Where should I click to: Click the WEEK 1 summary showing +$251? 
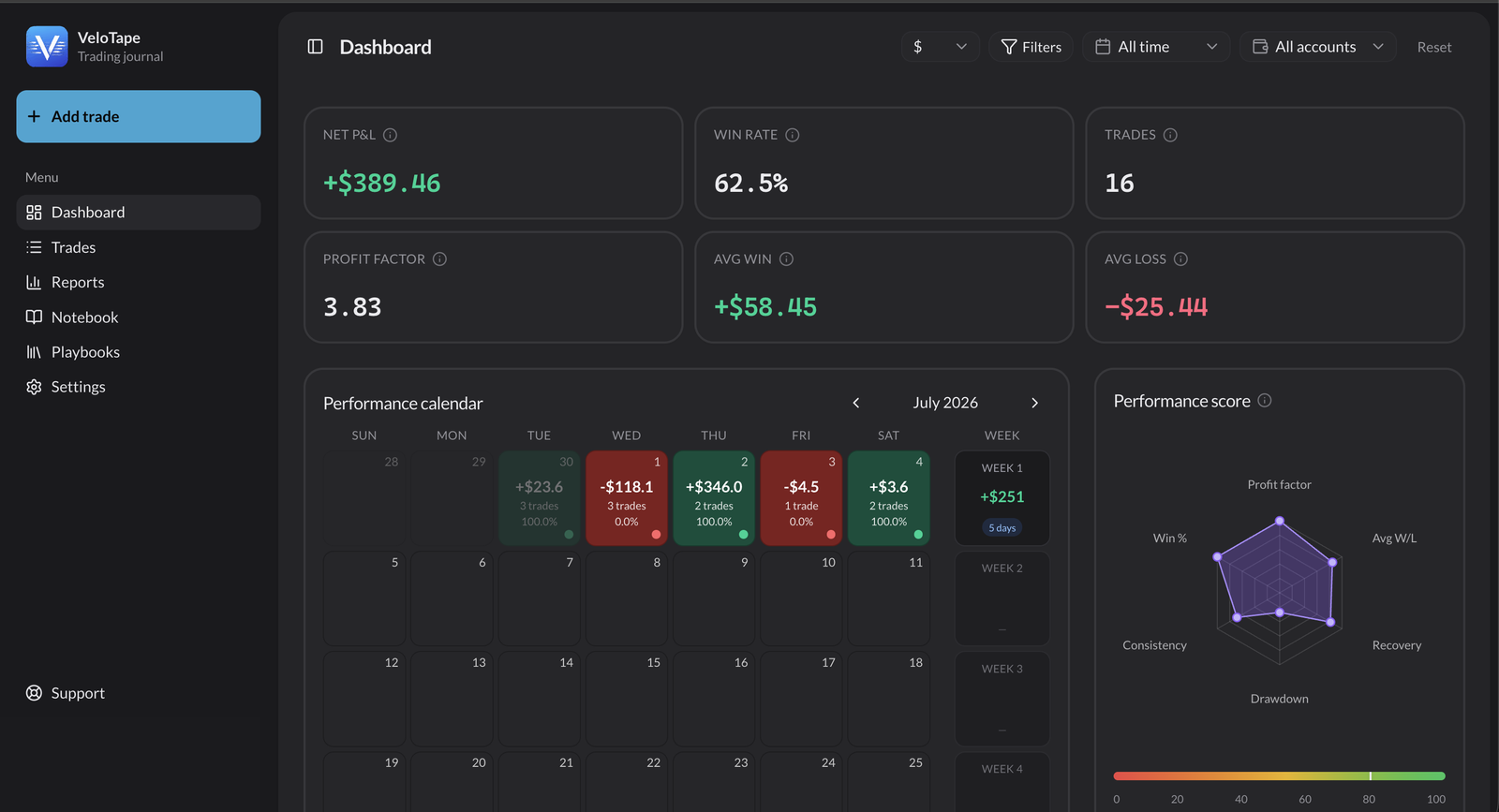[x=1002, y=498]
